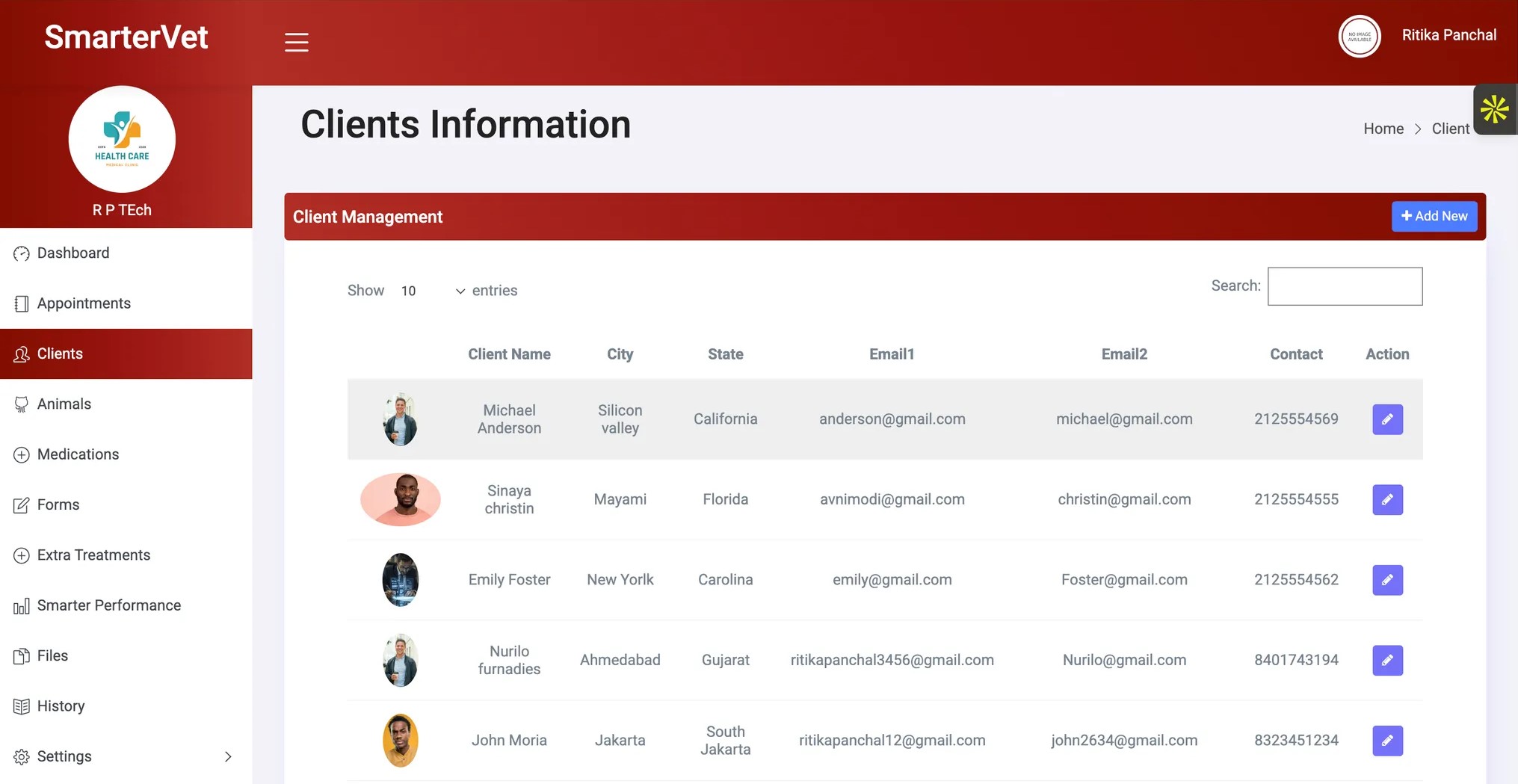Edit the Sinaya christin client row
The width and height of the screenshot is (1518, 784).
tap(1387, 500)
